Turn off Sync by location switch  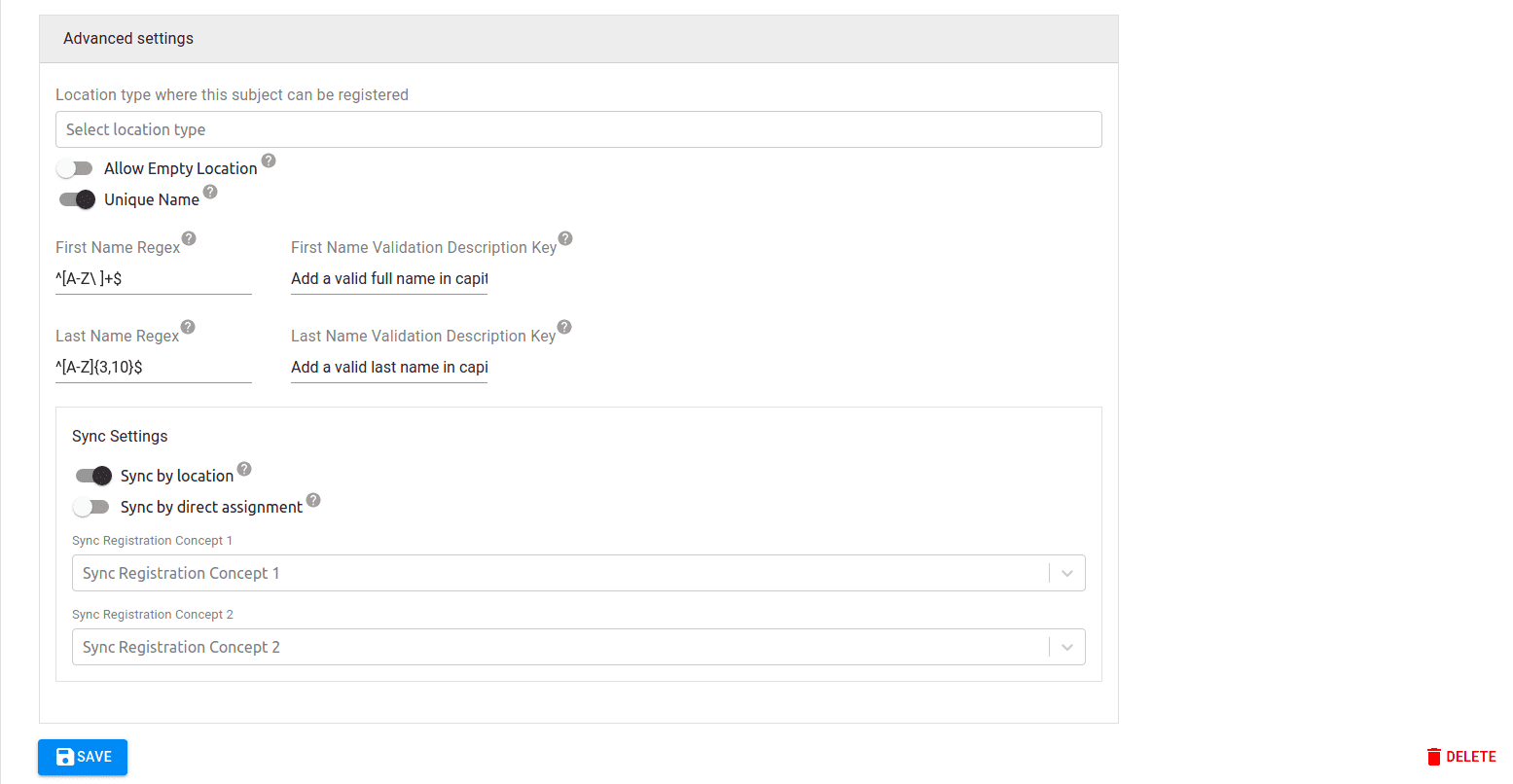(93, 476)
